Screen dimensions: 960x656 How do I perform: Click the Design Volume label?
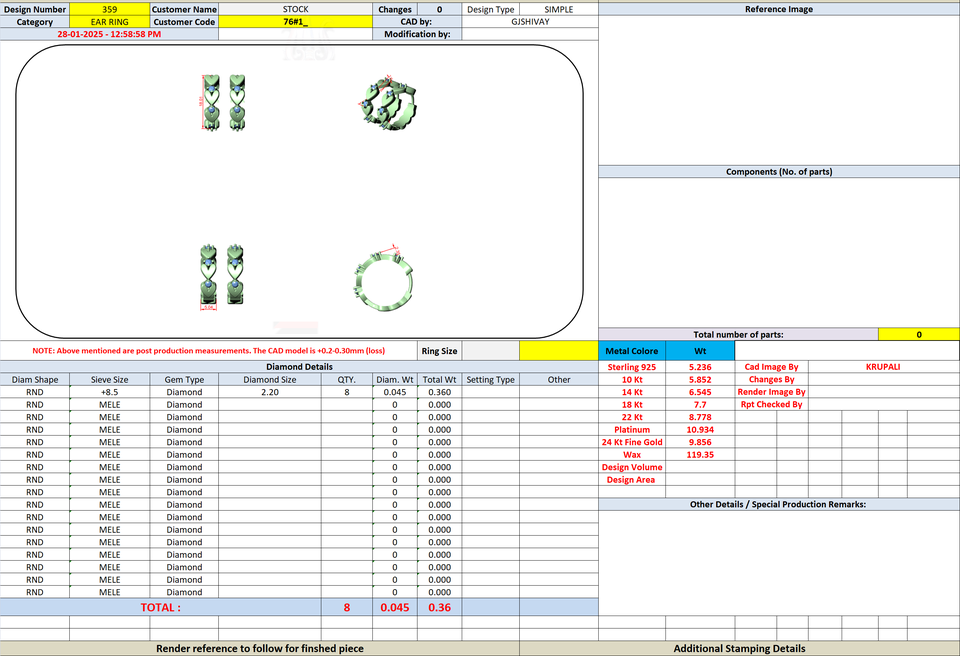632,467
